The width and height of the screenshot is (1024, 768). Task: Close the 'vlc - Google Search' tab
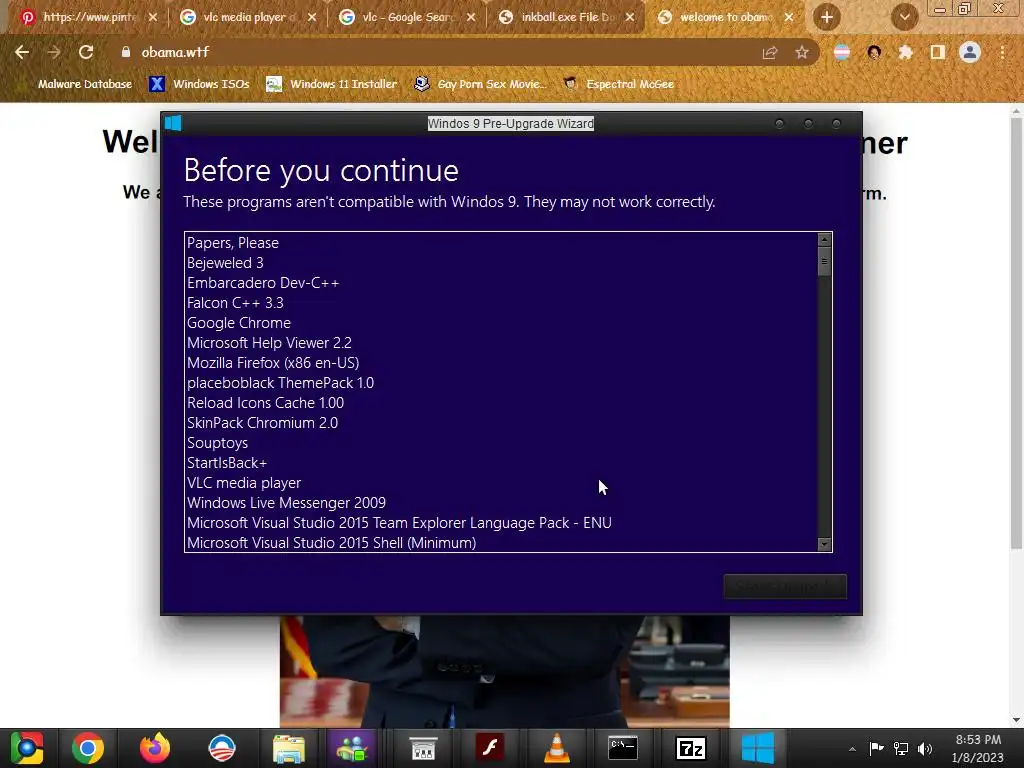[471, 17]
